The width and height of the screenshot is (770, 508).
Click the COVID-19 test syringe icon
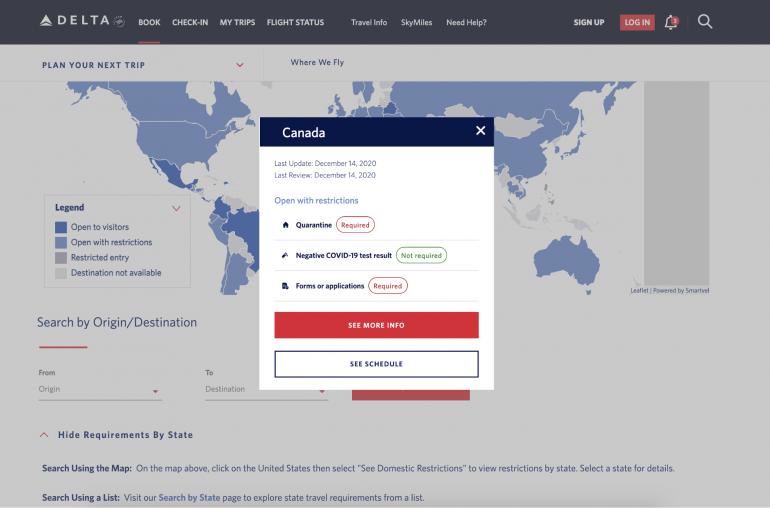(x=285, y=256)
